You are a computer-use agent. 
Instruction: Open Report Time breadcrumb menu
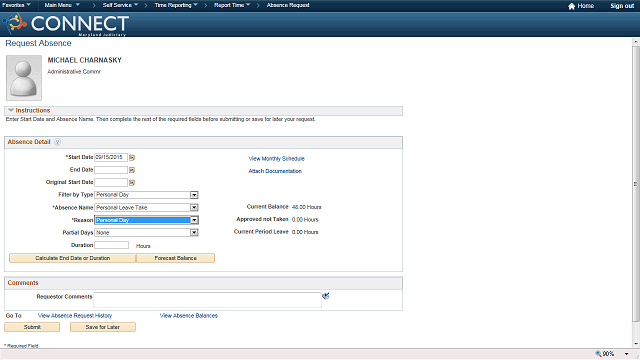[232, 5]
